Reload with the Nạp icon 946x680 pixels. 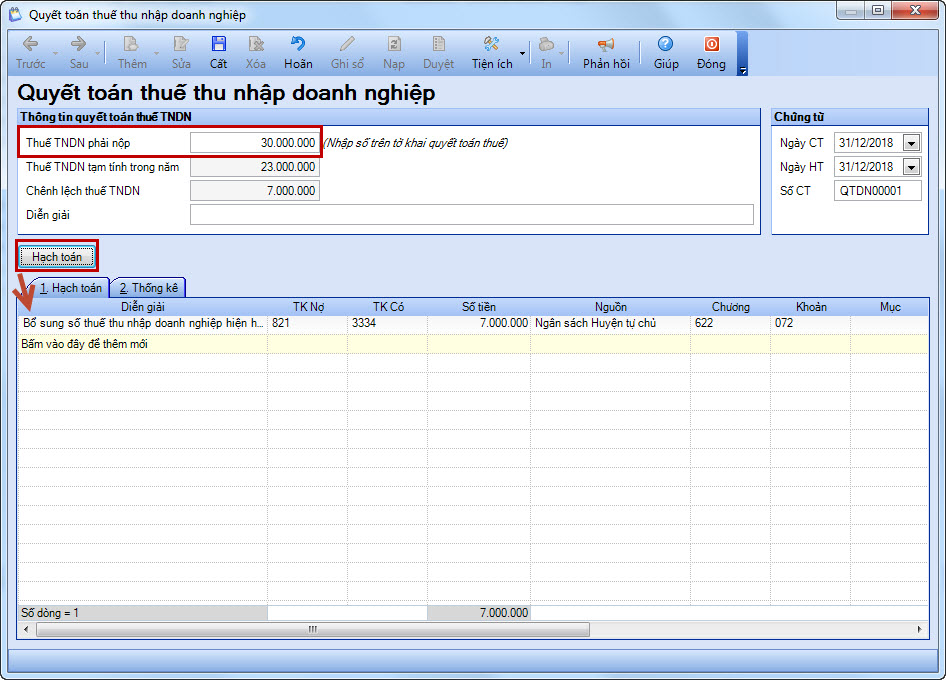point(393,44)
